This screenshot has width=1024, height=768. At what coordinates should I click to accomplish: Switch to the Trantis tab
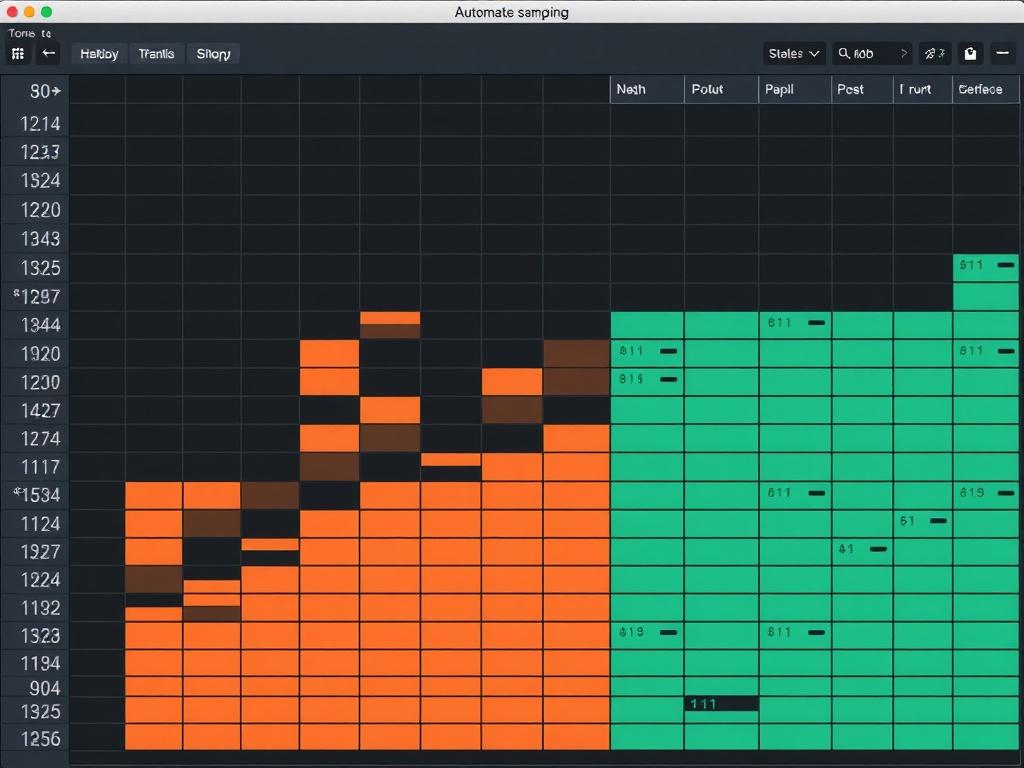(156, 54)
